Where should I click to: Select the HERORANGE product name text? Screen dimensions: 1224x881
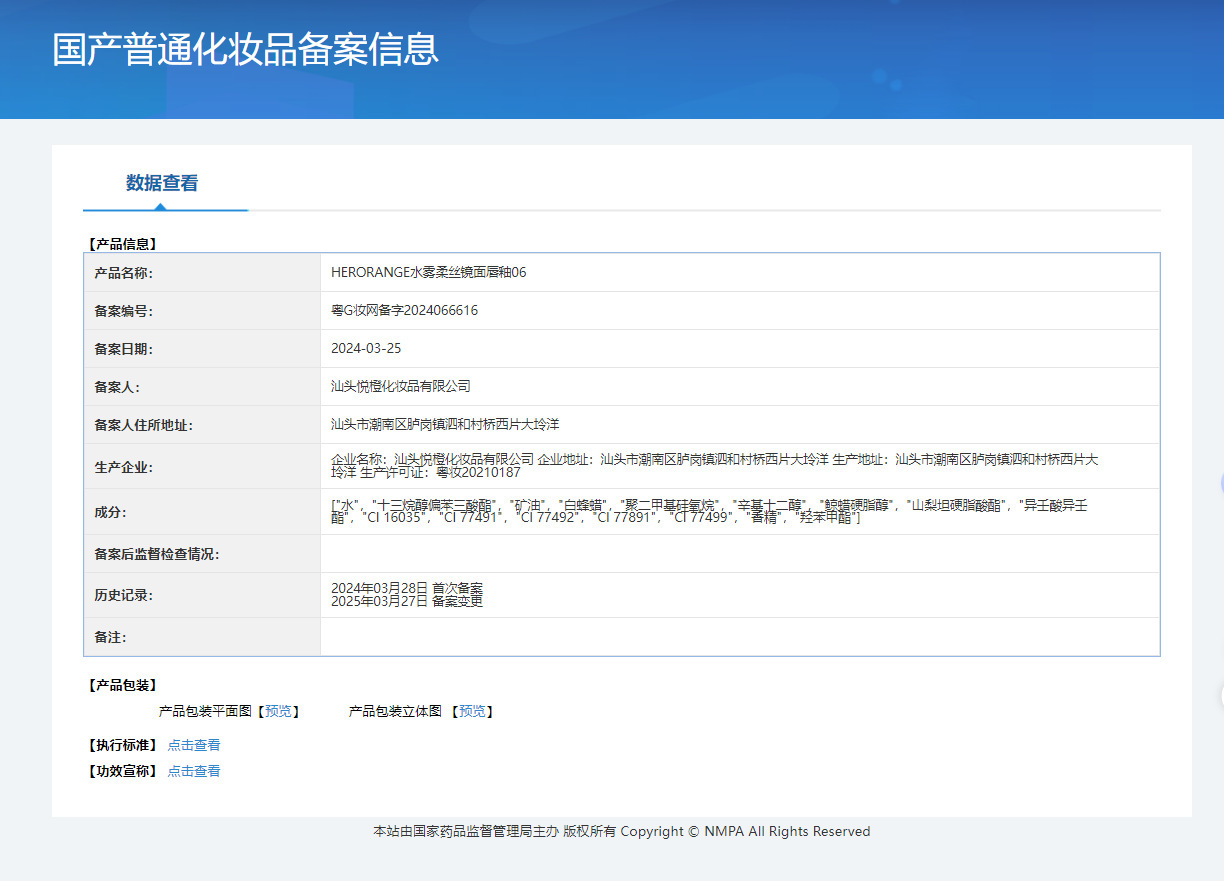tap(428, 272)
